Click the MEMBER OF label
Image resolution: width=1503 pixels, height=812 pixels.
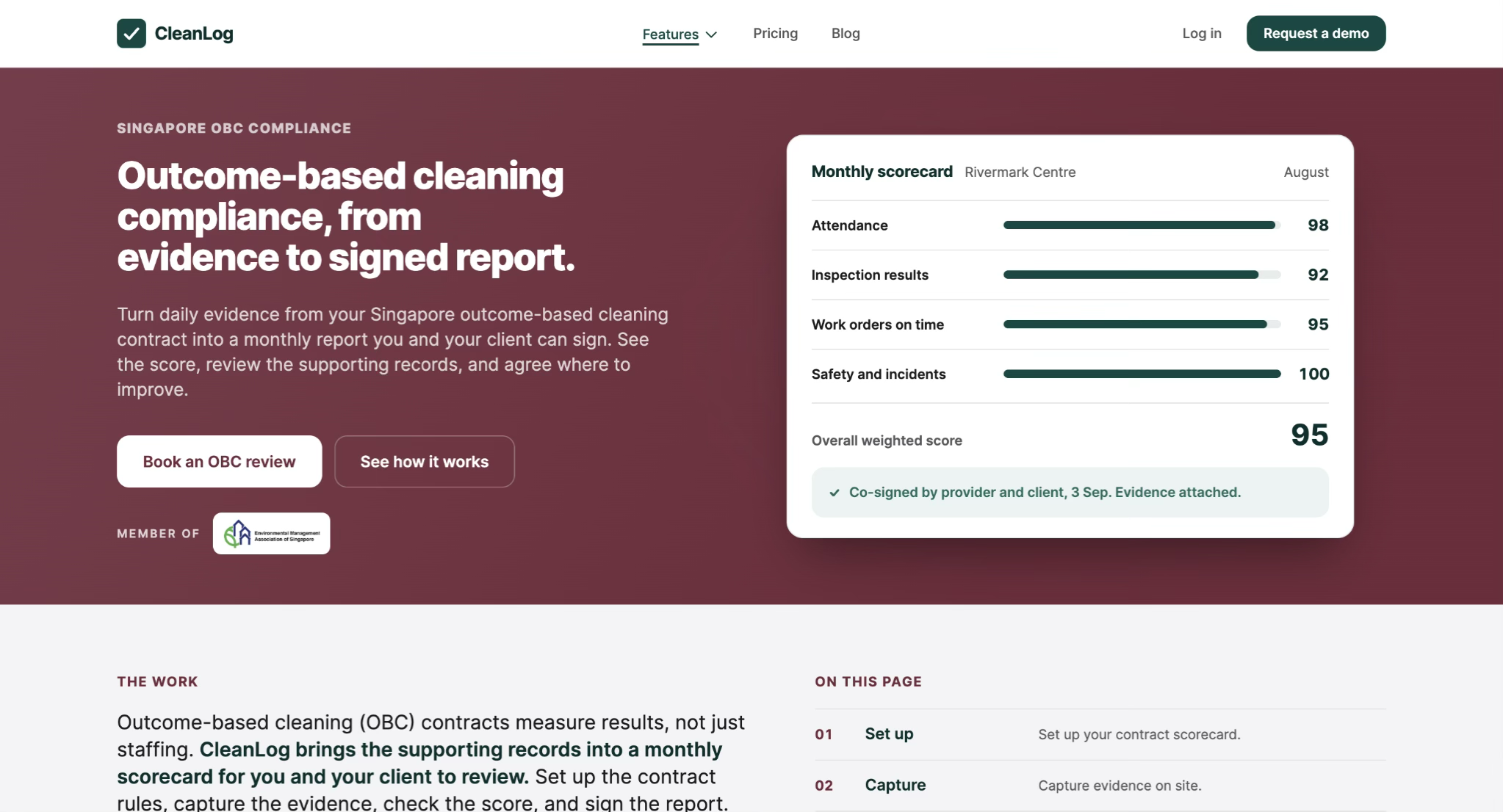(x=158, y=534)
